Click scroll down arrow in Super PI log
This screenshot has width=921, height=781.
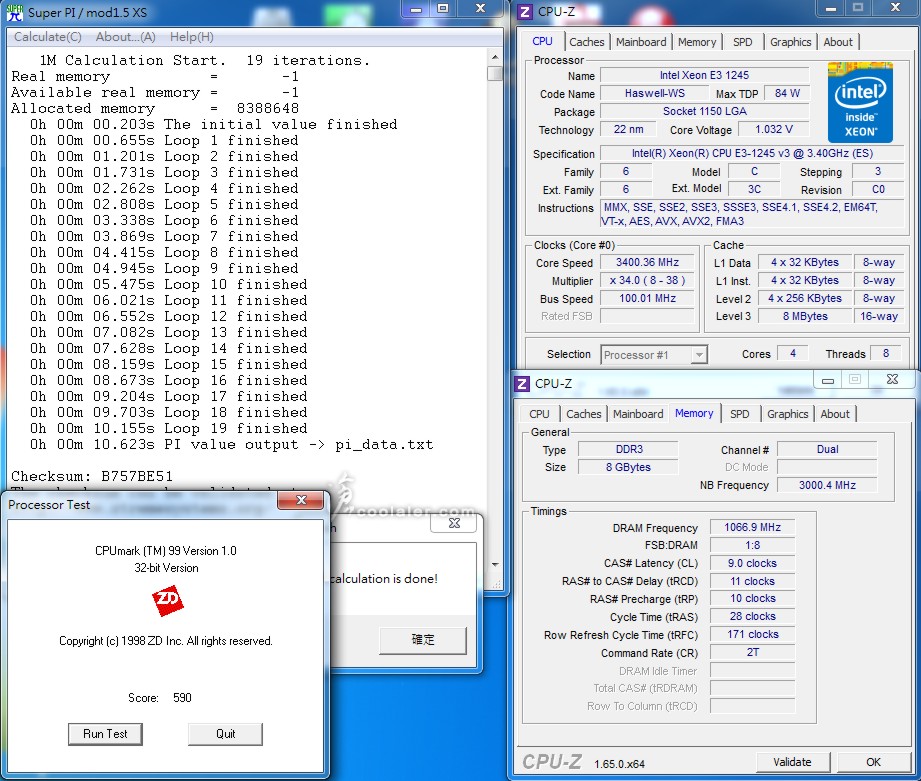pos(495,564)
